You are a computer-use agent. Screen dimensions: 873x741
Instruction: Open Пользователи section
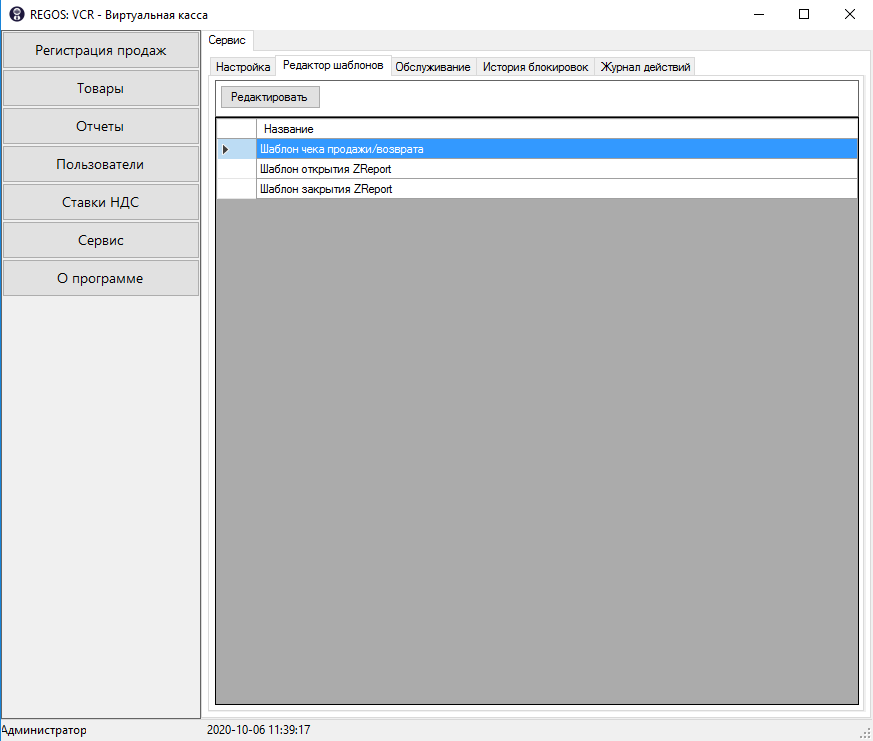101,164
